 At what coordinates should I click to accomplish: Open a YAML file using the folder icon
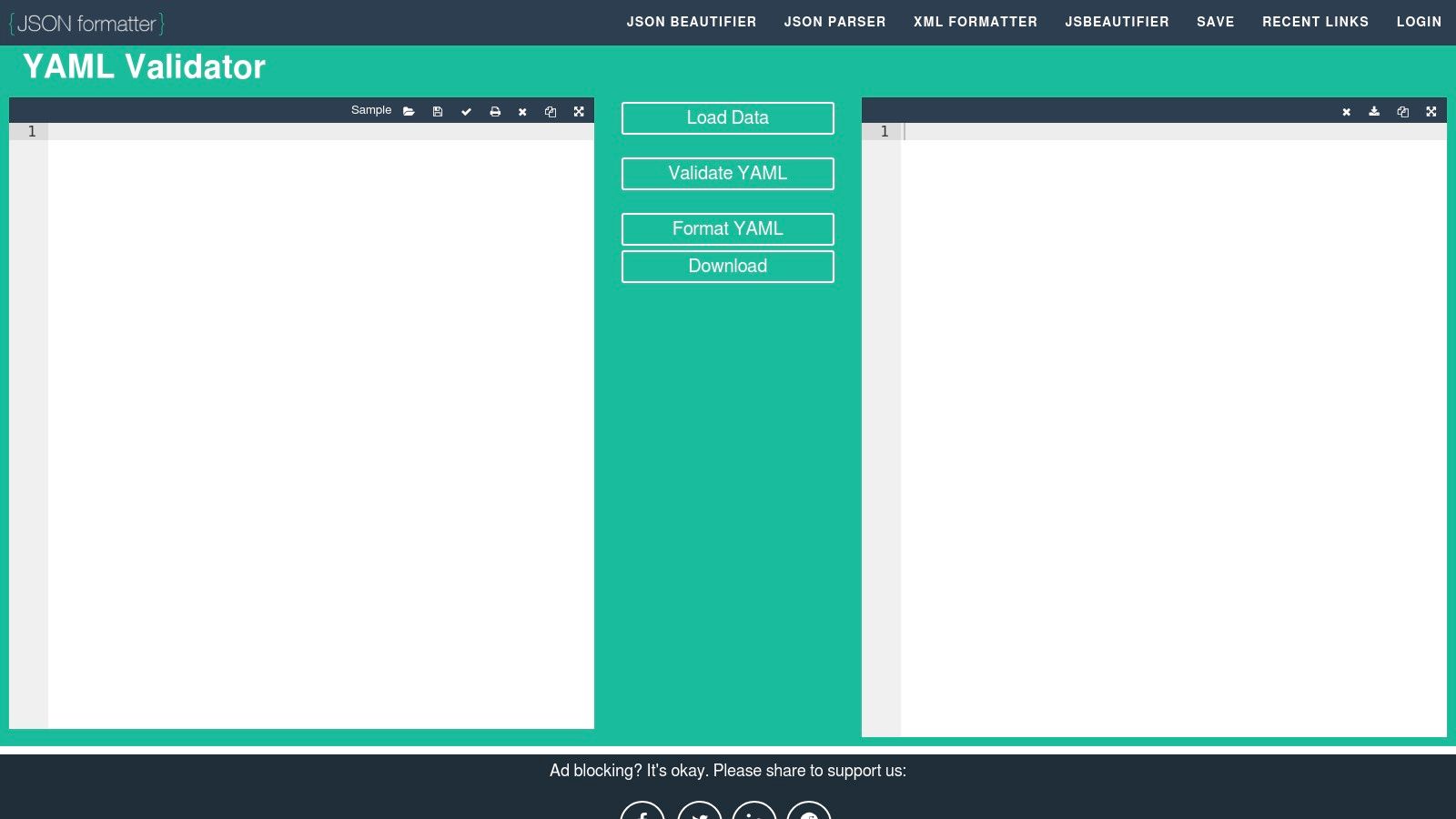[x=409, y=111]
